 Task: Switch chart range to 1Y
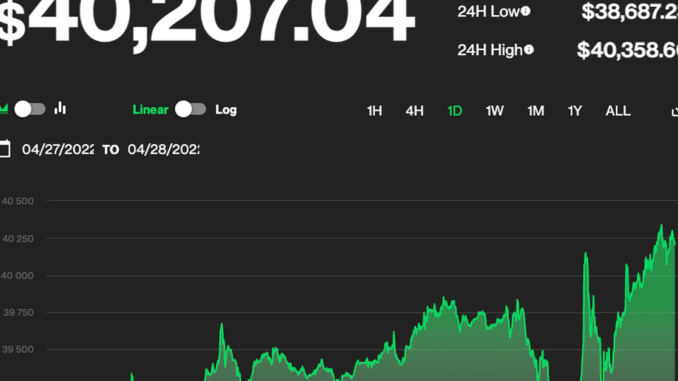(x=575, y=111)
